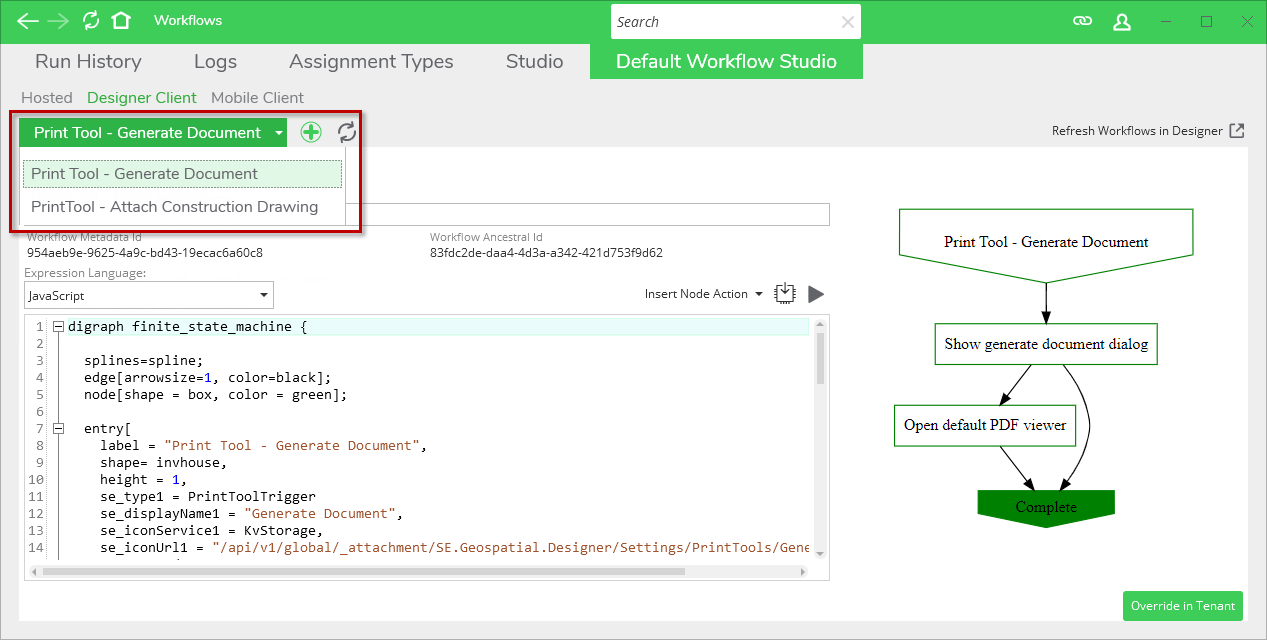Click the back arrow navigation icon

(x=28, y=21)
